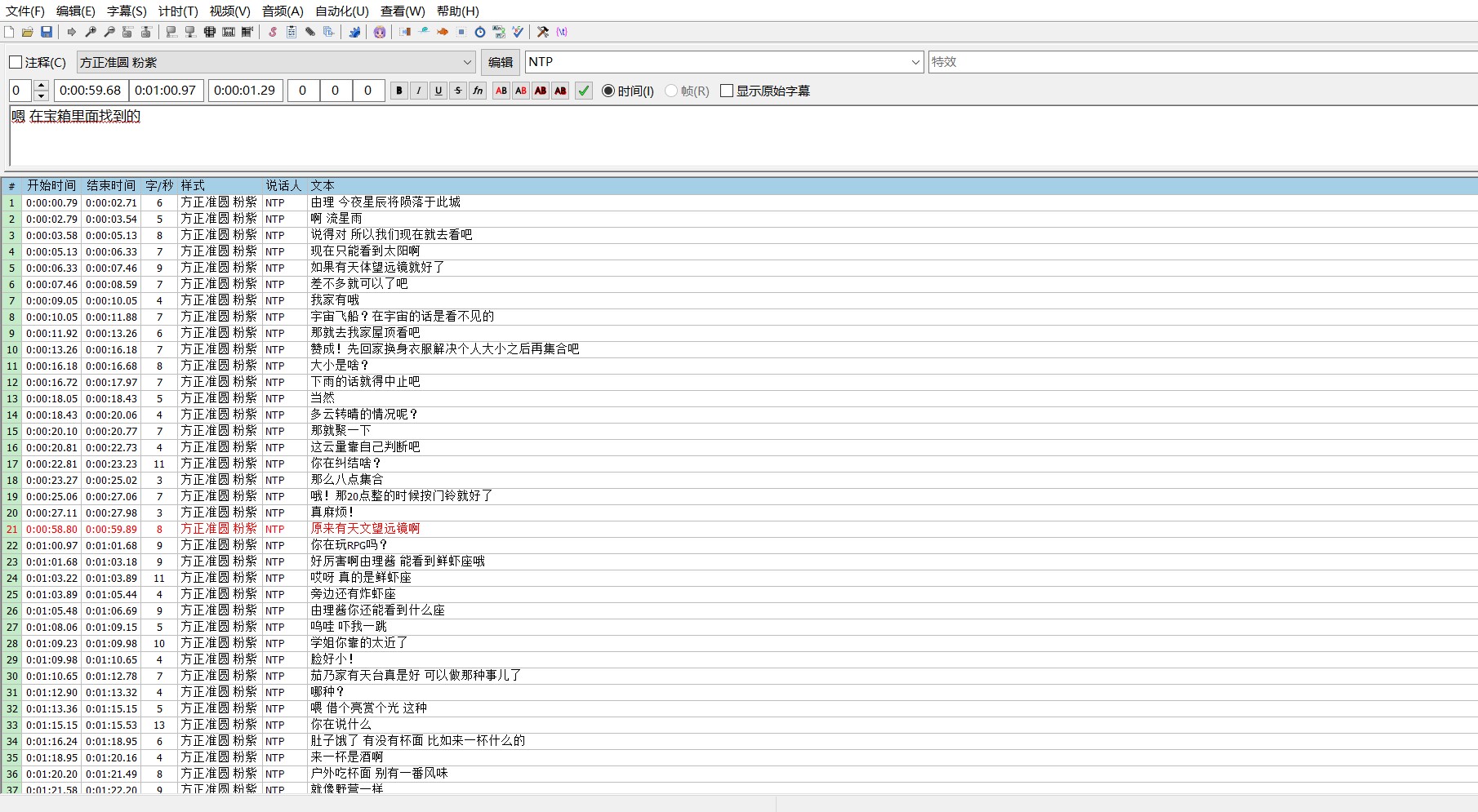
Task: Open the Shift Times dialog
Action: (405, 32)
